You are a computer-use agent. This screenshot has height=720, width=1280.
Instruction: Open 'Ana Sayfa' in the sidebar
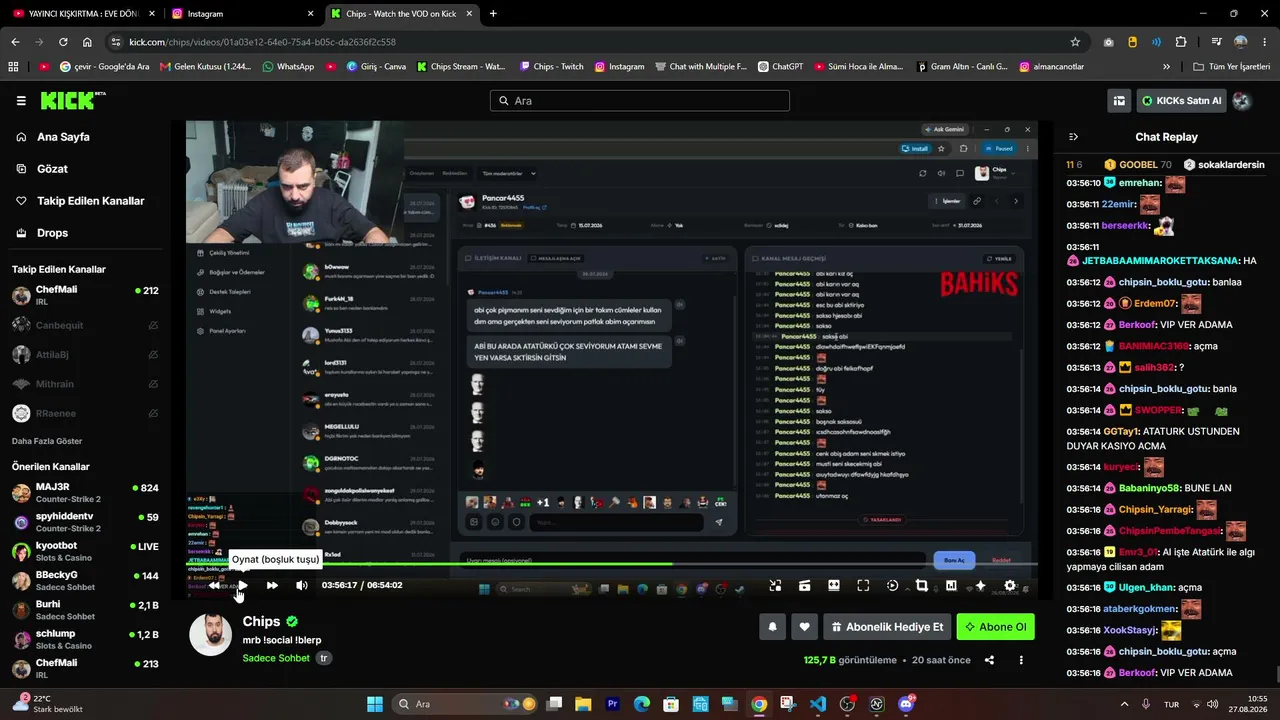(x=63, y=137)
